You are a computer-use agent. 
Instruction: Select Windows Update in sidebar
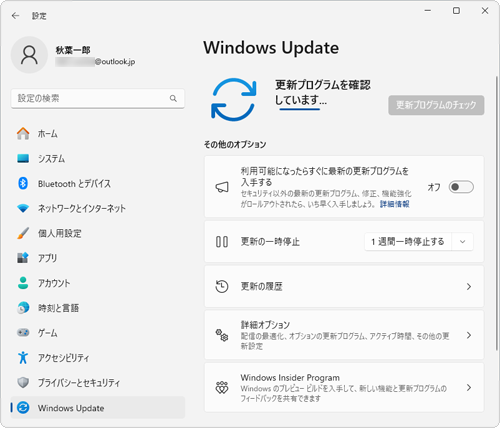[x=98, y=407]
